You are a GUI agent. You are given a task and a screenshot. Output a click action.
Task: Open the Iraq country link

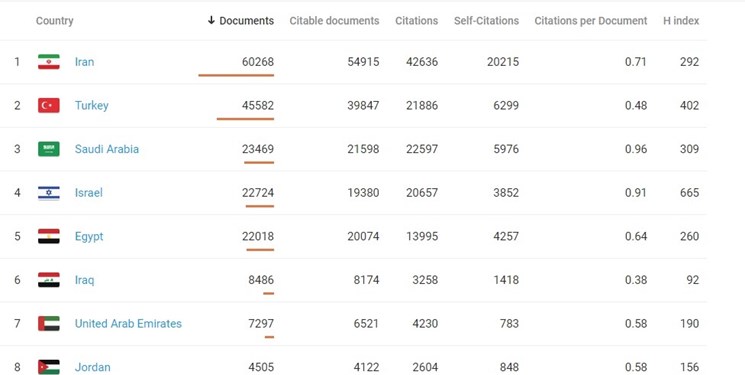pos(85,280)
